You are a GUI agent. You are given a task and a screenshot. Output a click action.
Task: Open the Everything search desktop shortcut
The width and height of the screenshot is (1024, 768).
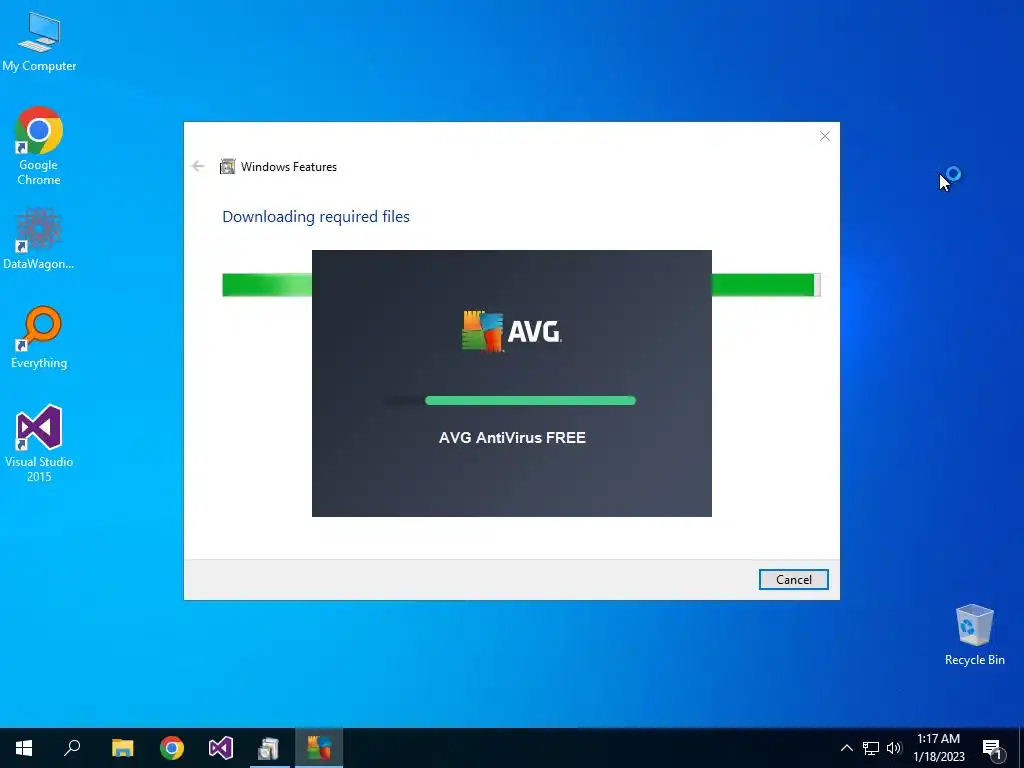click(39, 338)
